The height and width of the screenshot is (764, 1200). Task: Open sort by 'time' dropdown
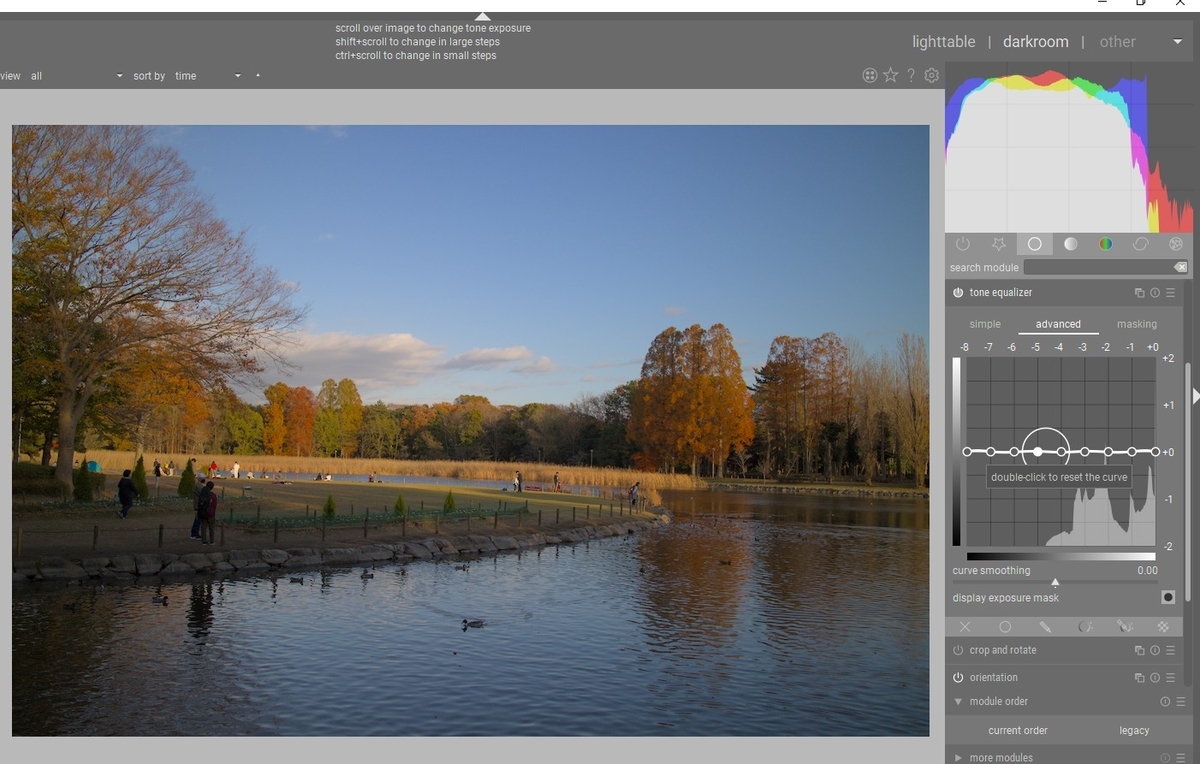click(x=208, y=76)
